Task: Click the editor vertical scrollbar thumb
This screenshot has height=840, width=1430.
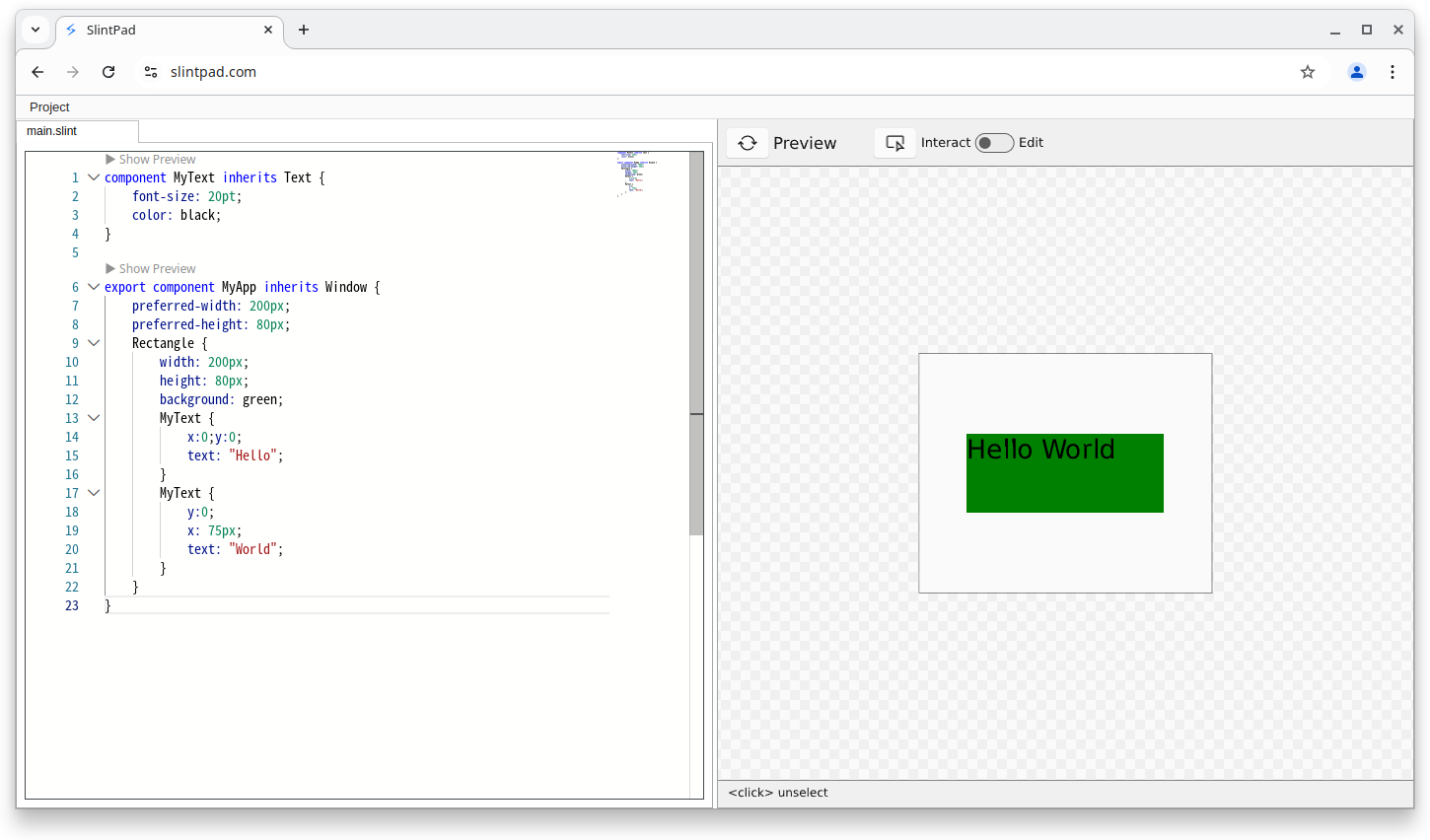Action: click(696, 343)
